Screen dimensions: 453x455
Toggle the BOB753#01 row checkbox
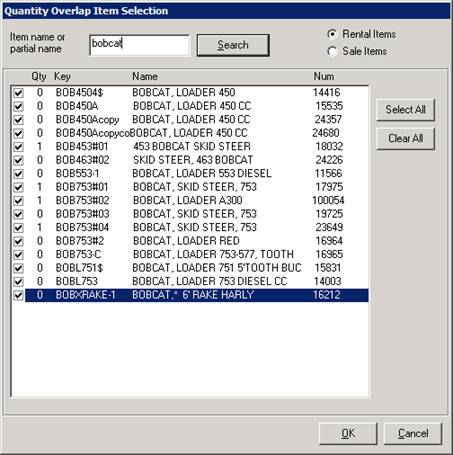tap(18, 187)
